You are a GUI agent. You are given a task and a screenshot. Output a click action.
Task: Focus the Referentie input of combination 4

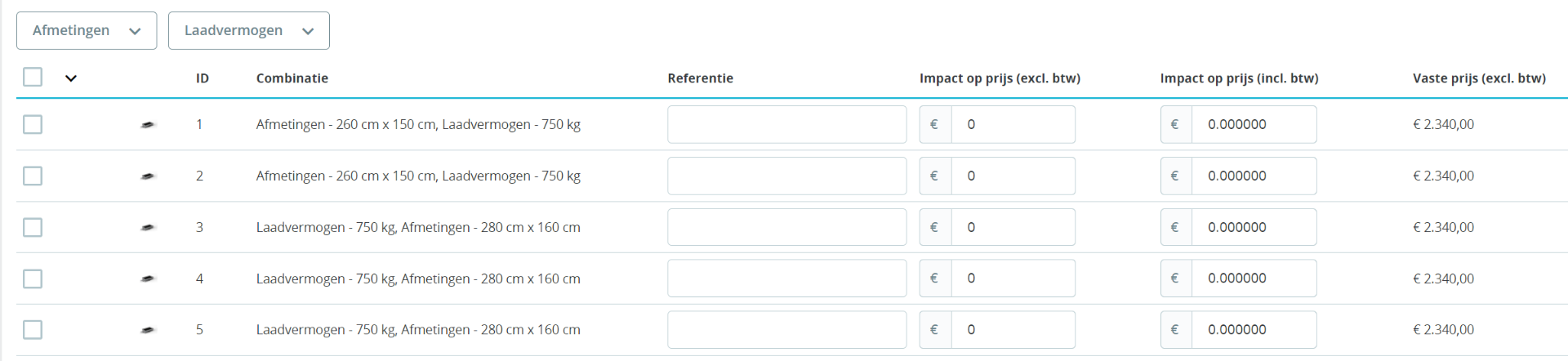[x=786, y=279]
